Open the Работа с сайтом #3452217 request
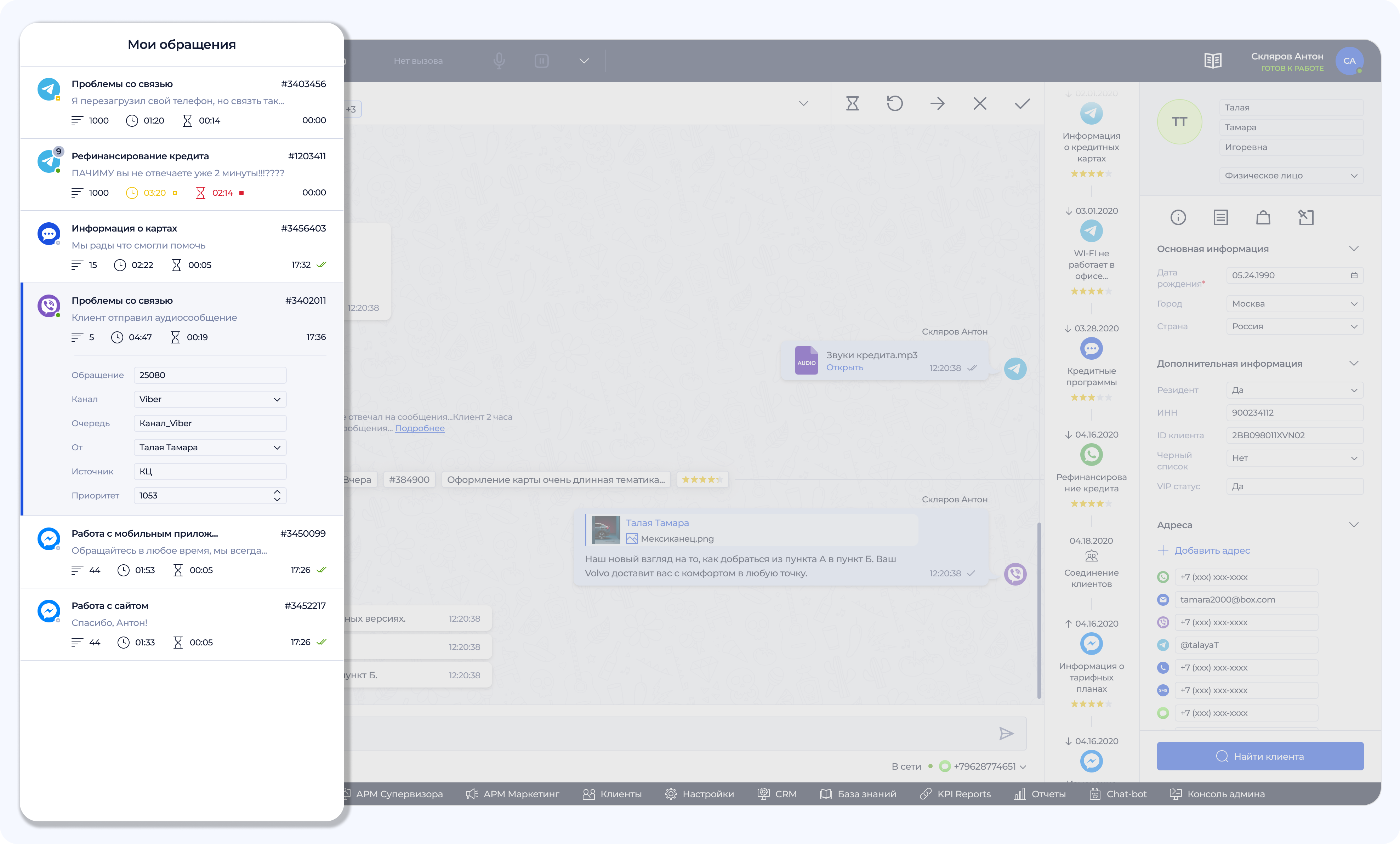 182,624
